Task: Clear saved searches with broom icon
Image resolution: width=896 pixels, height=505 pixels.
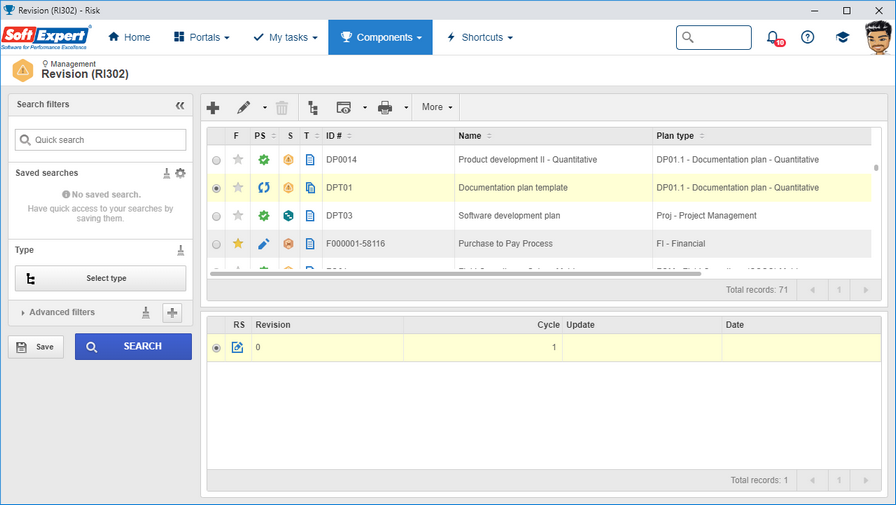Action: coord(166,173)
